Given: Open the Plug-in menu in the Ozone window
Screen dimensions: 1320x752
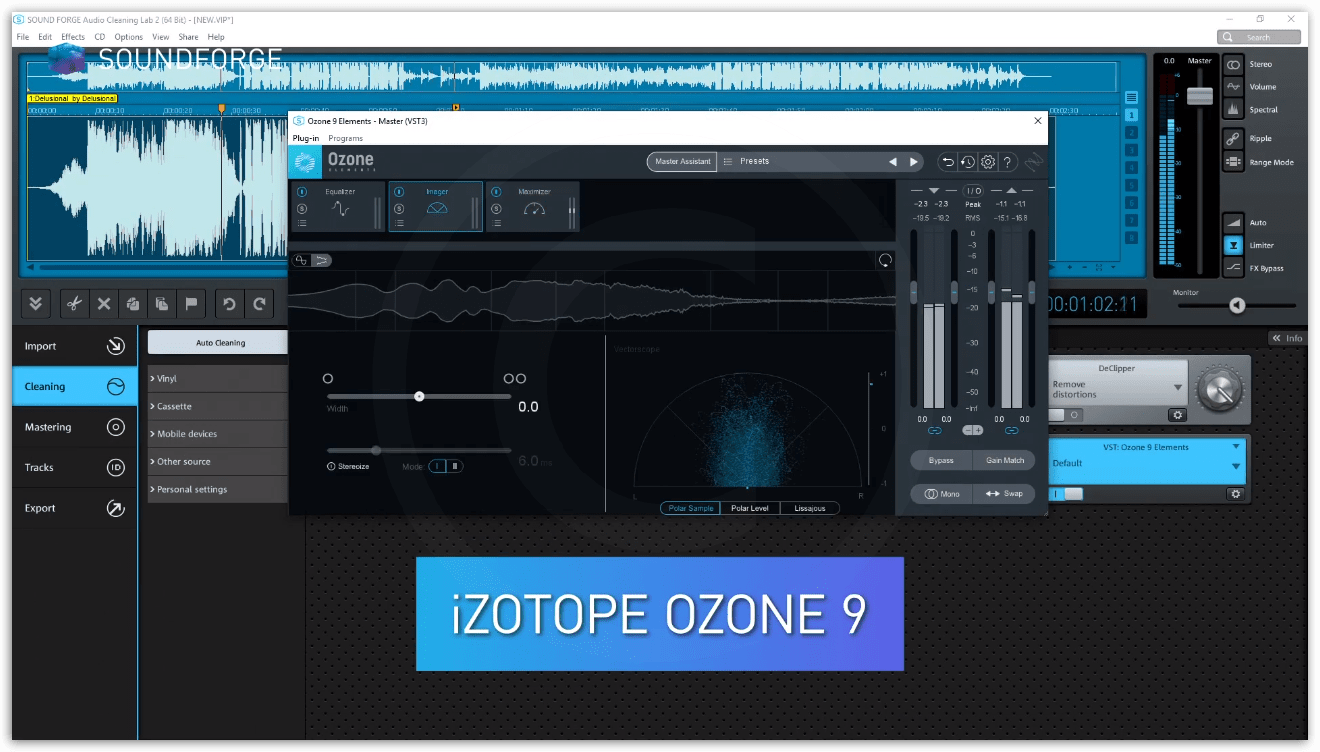Looking at the screenshot, I should pos(305,138).
